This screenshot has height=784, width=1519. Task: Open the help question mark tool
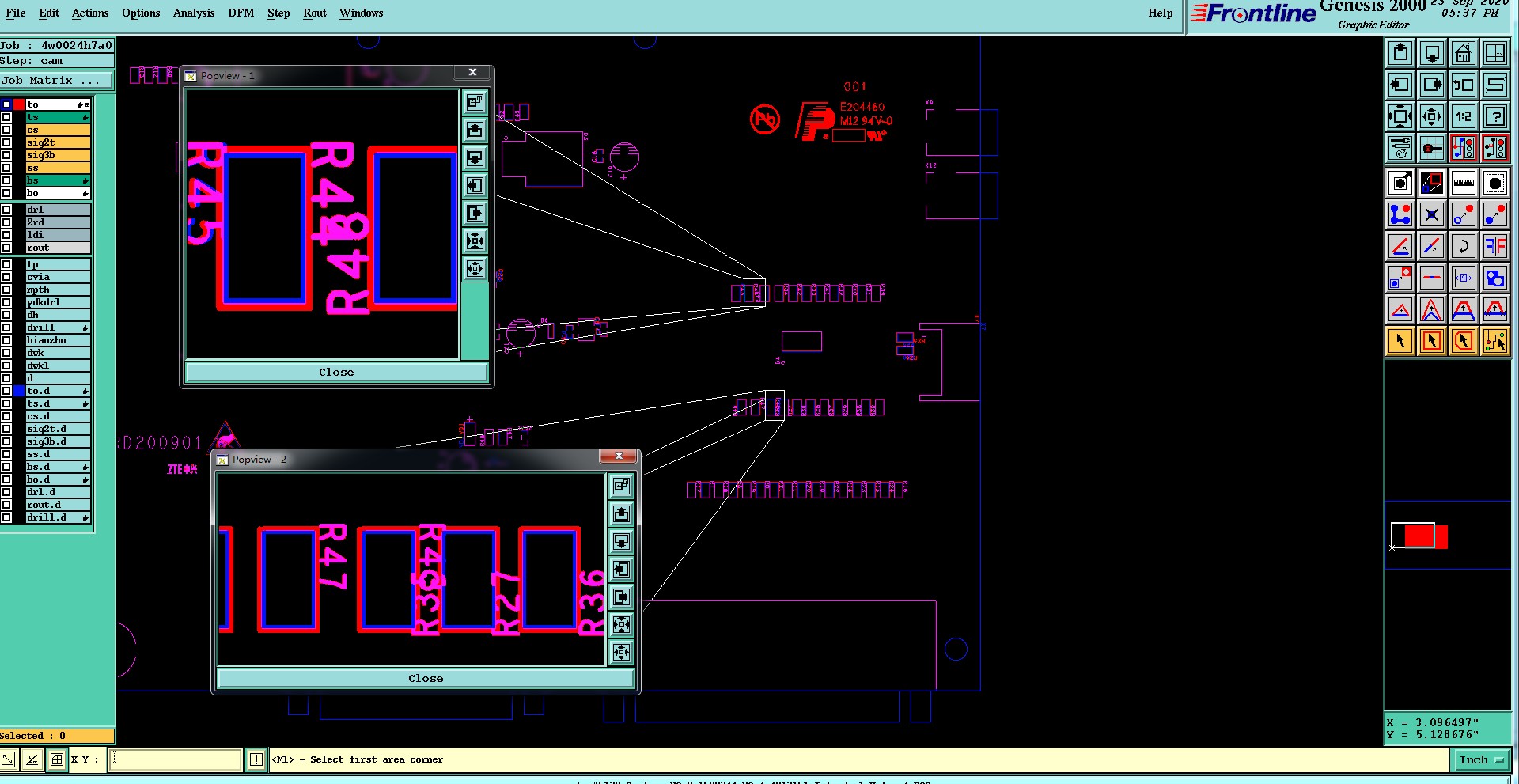pos(1494,117)
